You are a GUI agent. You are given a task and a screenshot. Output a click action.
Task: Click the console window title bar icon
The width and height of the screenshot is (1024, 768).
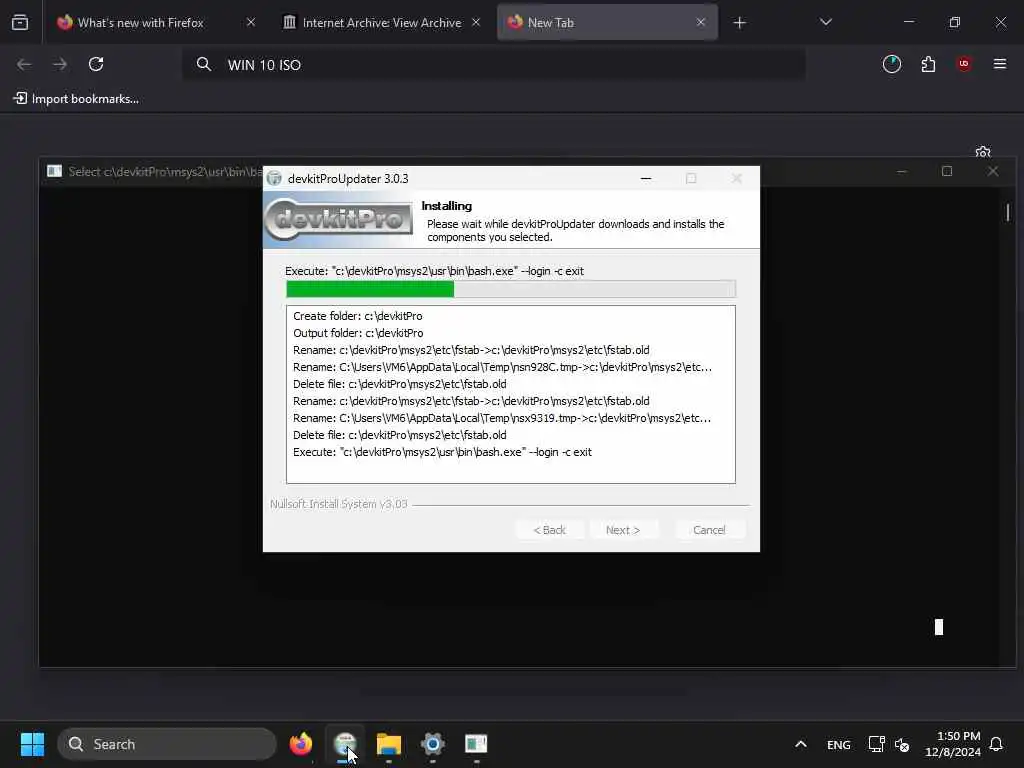54,171
